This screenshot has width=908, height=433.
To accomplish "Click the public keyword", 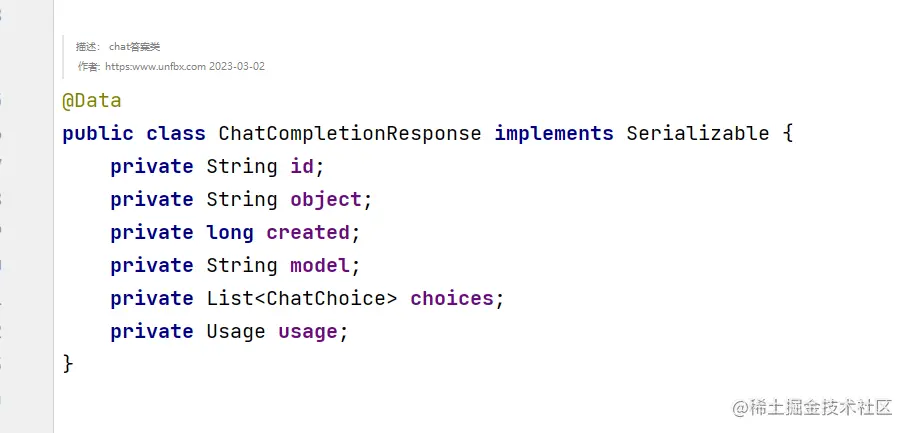I will (x=98, y=134).
